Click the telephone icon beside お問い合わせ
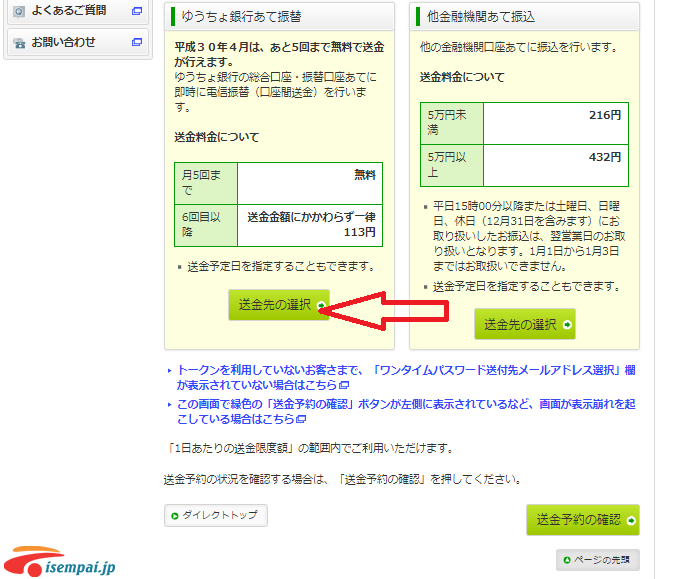681x579 pixels. point(19,43)
